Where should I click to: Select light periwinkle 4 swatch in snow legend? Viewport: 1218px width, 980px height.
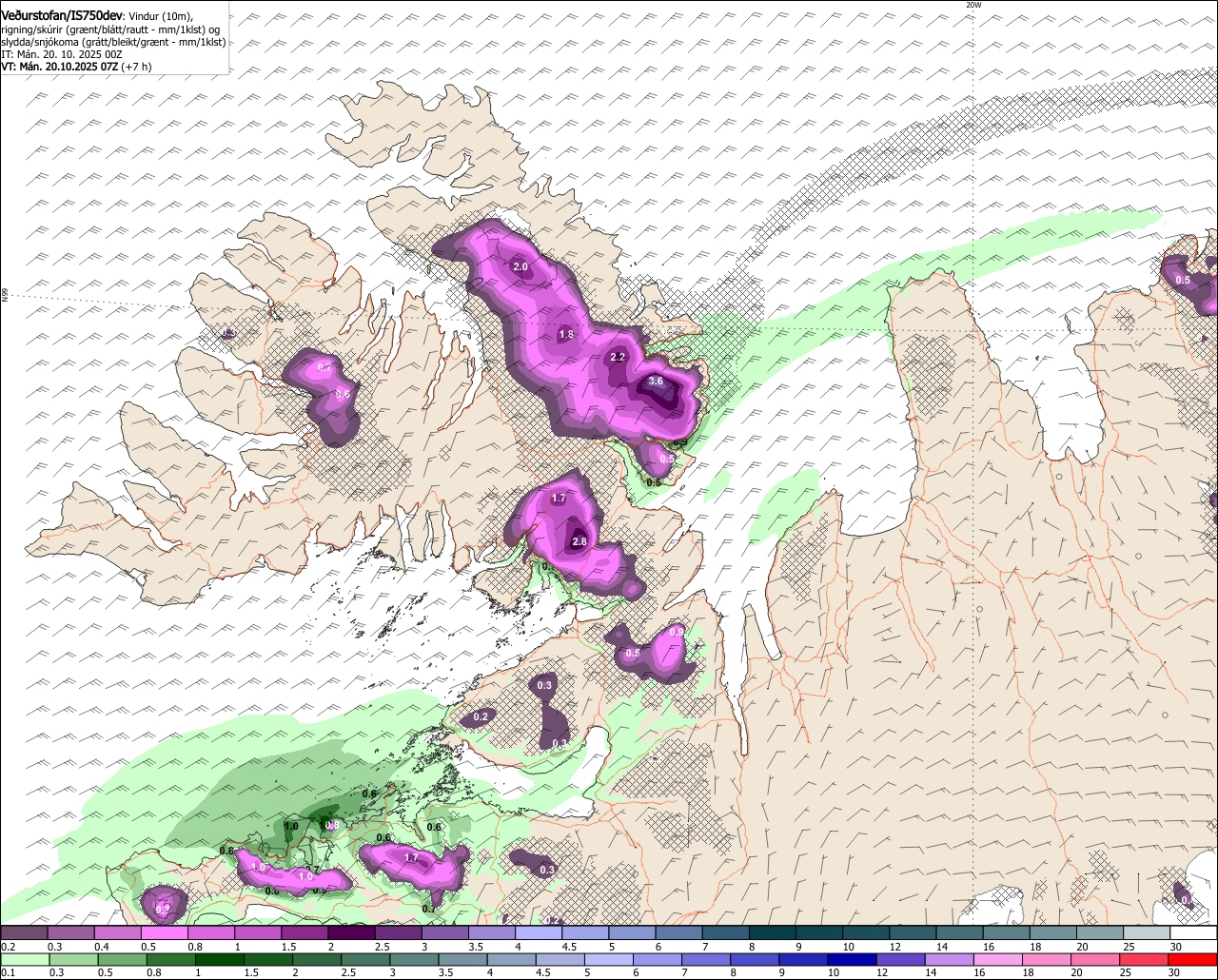[539, 932]
